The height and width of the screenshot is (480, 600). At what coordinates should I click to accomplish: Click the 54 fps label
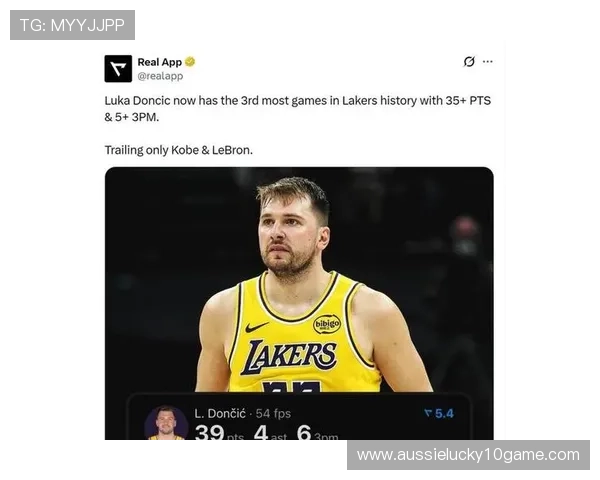tap(273, 413)
